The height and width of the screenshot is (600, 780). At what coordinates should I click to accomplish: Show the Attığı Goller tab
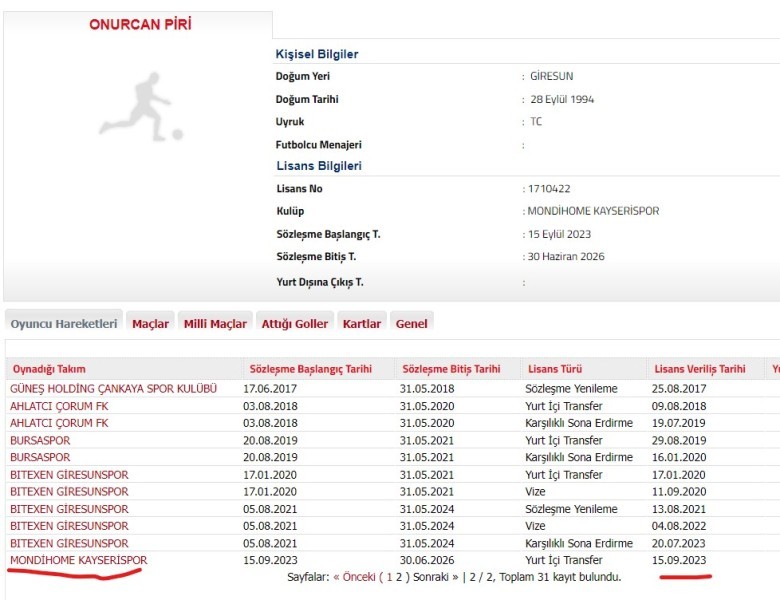[294, 324]
